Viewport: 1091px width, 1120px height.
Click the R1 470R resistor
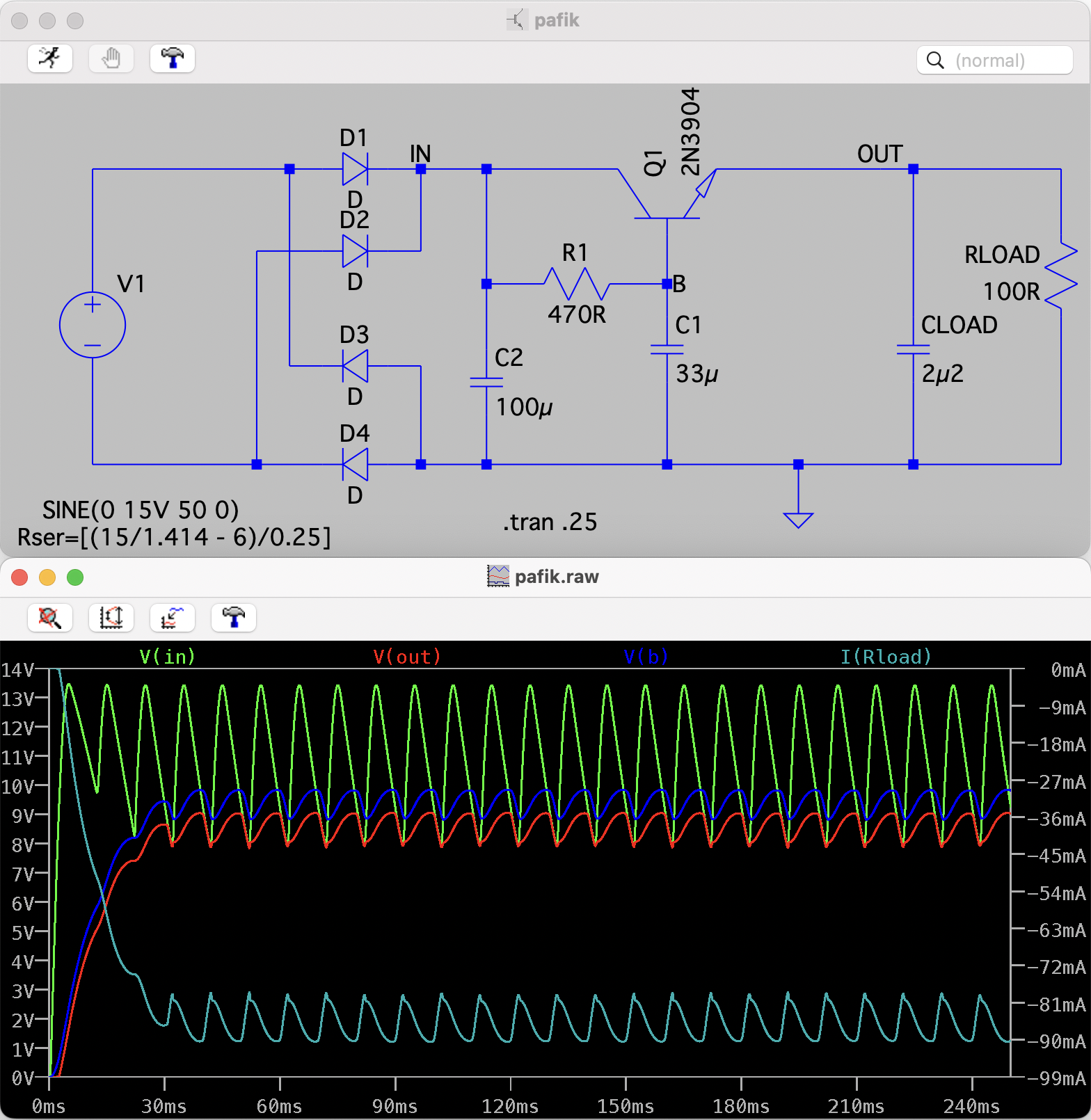coord(576,284)
